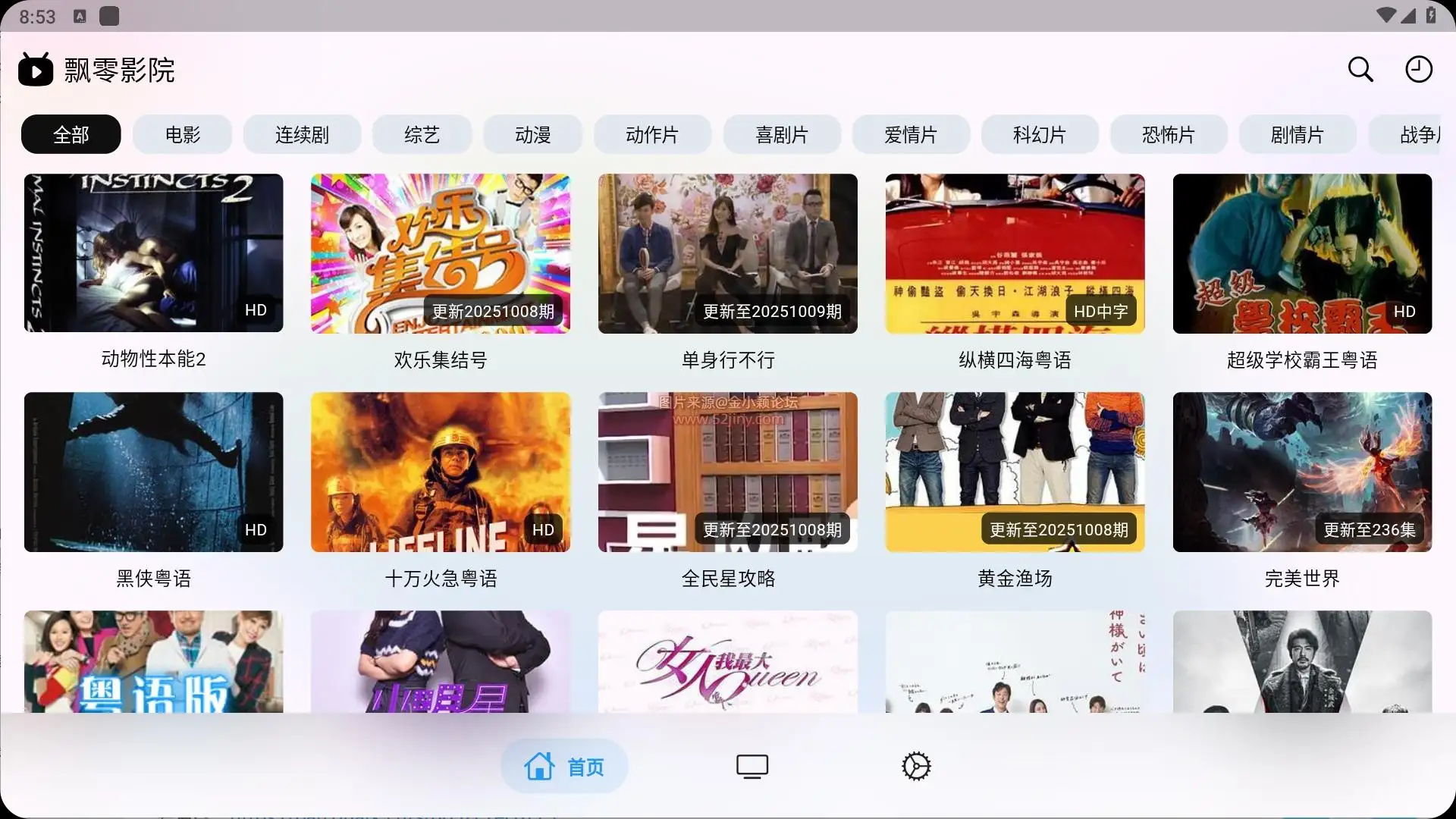Select the 连续剧 category chip
The image size is (1456, 819).
pos(302,135)
